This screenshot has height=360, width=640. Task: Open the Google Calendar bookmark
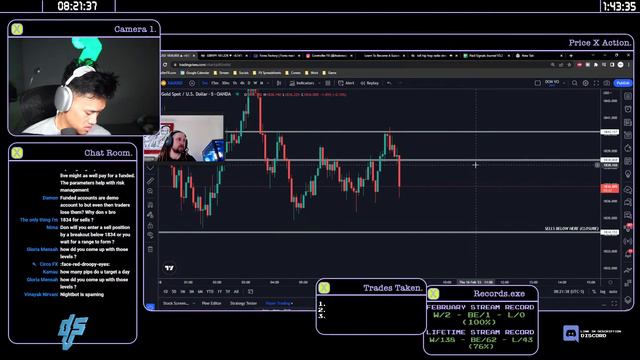click(x=195, y=73)
